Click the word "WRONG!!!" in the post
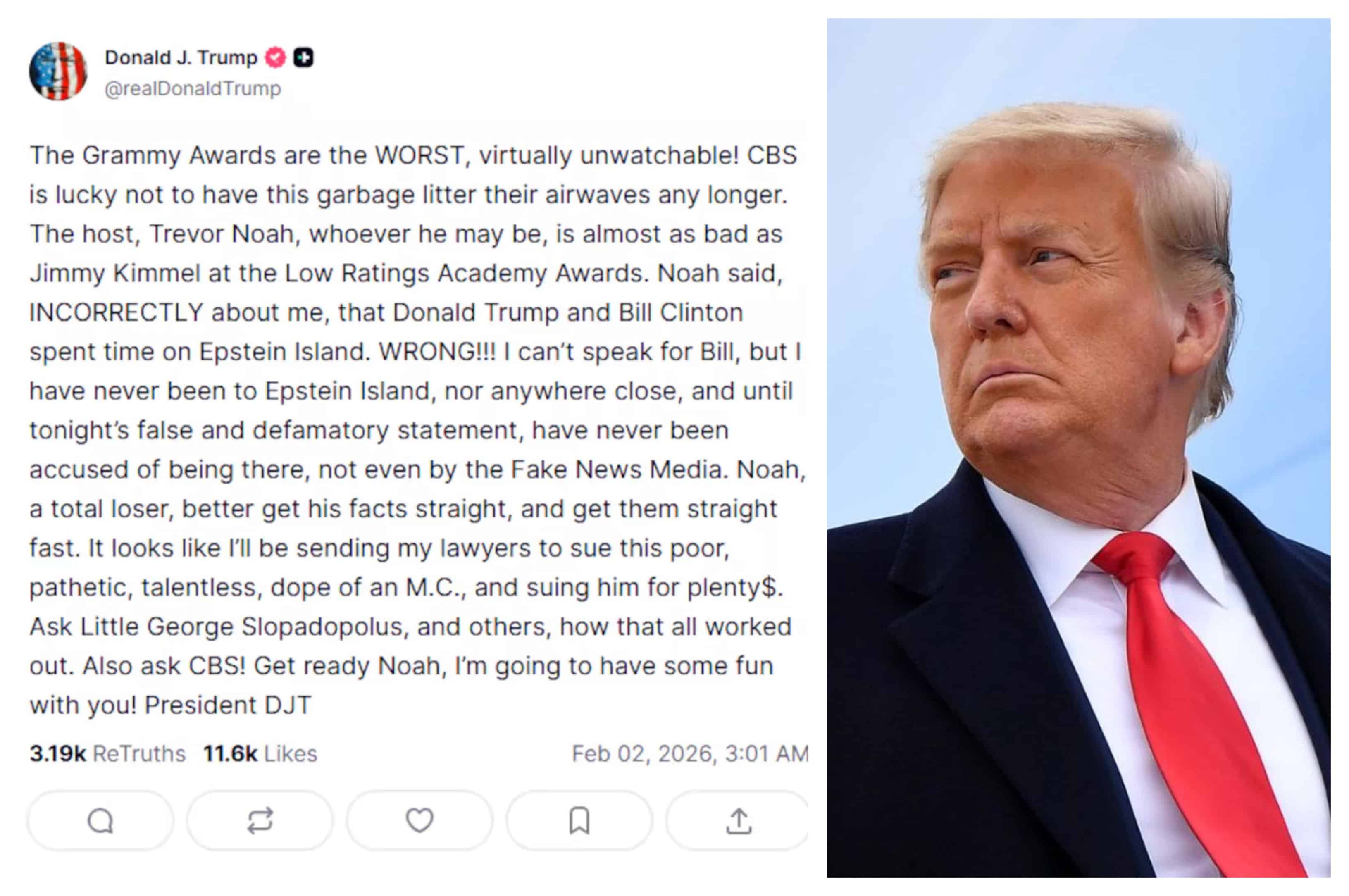This screenshot has width=1349, height=896. tap(437, 352)
